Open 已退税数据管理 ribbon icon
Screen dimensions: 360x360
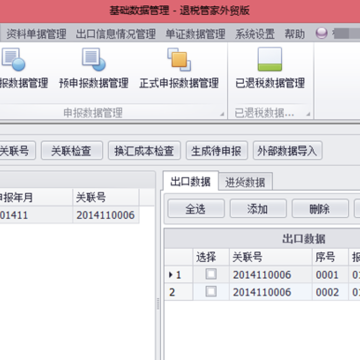point(270,68)
